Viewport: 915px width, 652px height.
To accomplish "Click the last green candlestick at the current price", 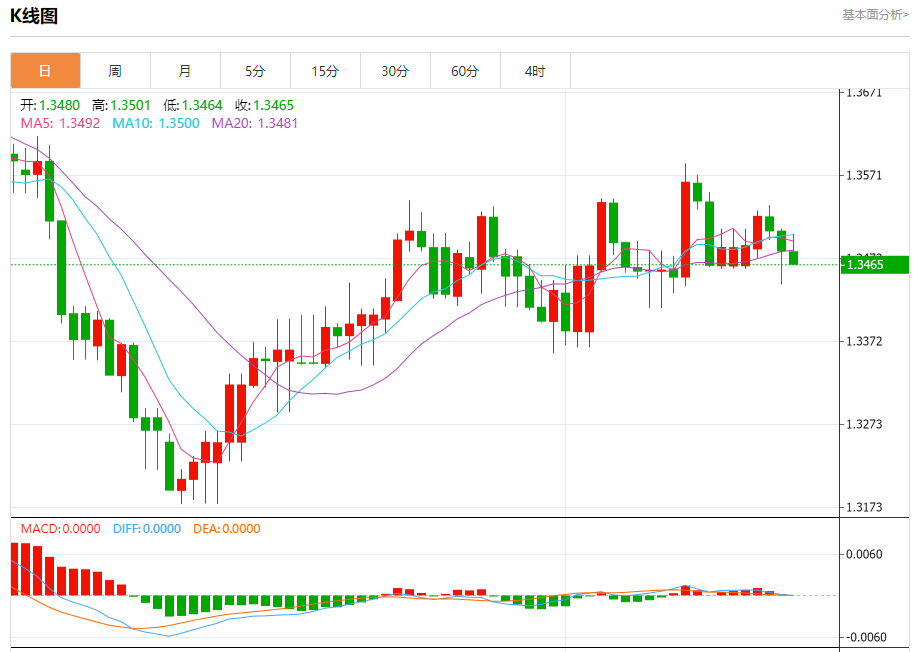I will tap(794, 257).
